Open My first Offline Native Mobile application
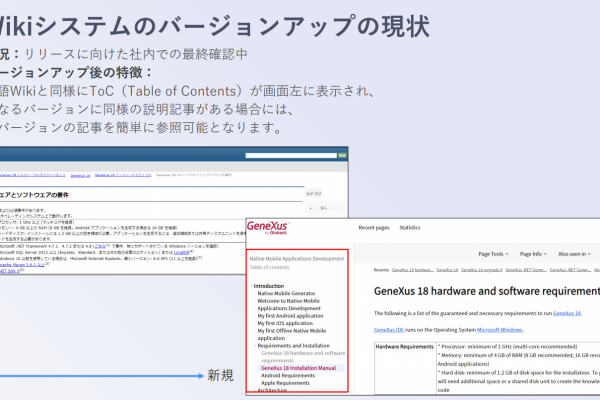This screenshot has height=400, width=600. click(x=292, y=334)
